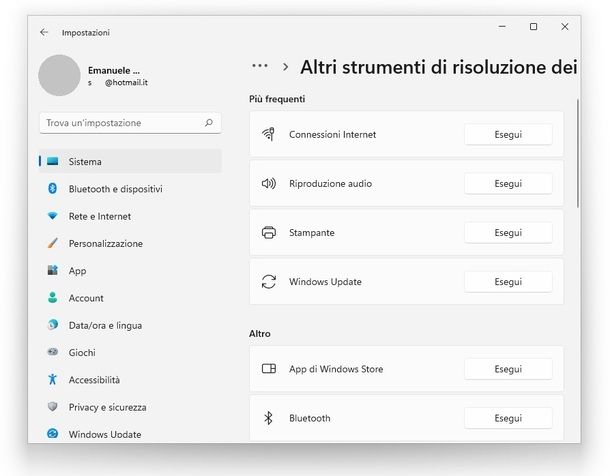Click the Impostazioni window title
This screenshot has height=476, width=610.
pos(86,33)
